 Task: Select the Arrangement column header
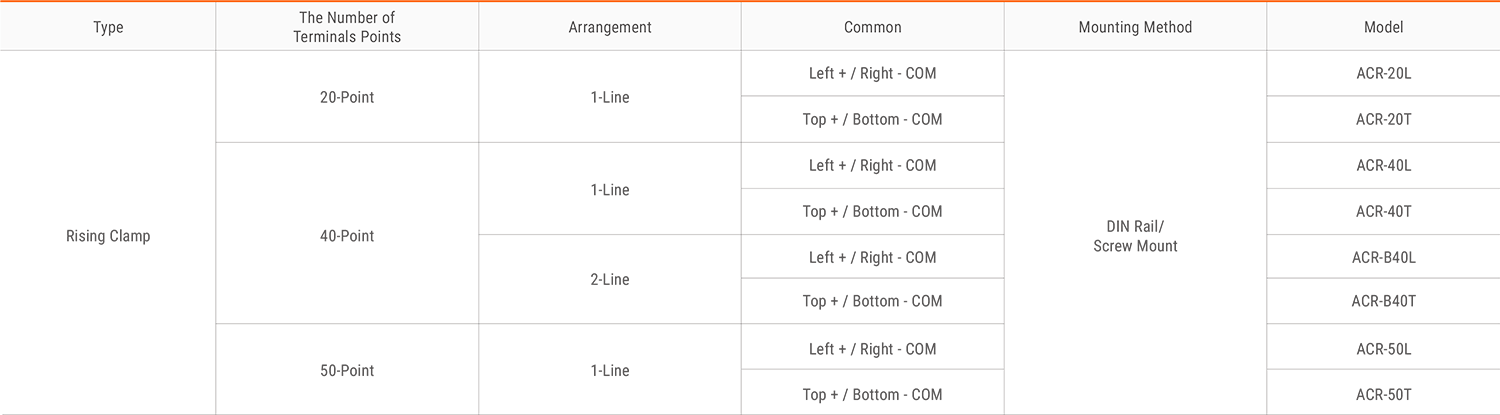(610, 27)
